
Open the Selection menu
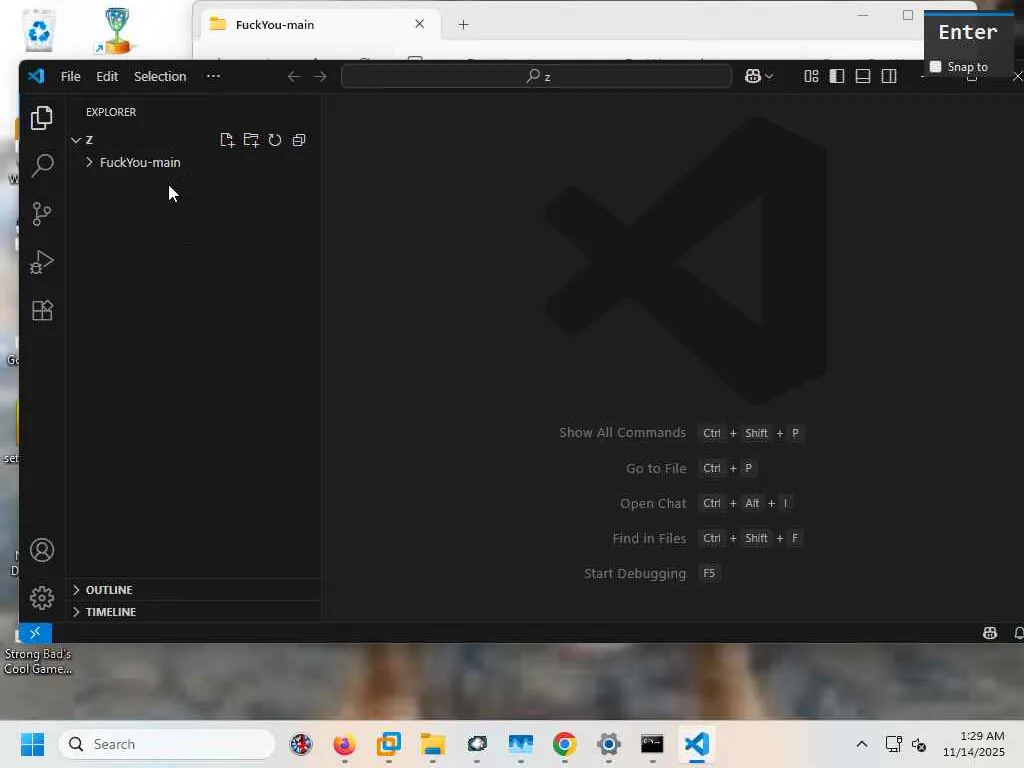pyautogui.click(x=160, y=76)
